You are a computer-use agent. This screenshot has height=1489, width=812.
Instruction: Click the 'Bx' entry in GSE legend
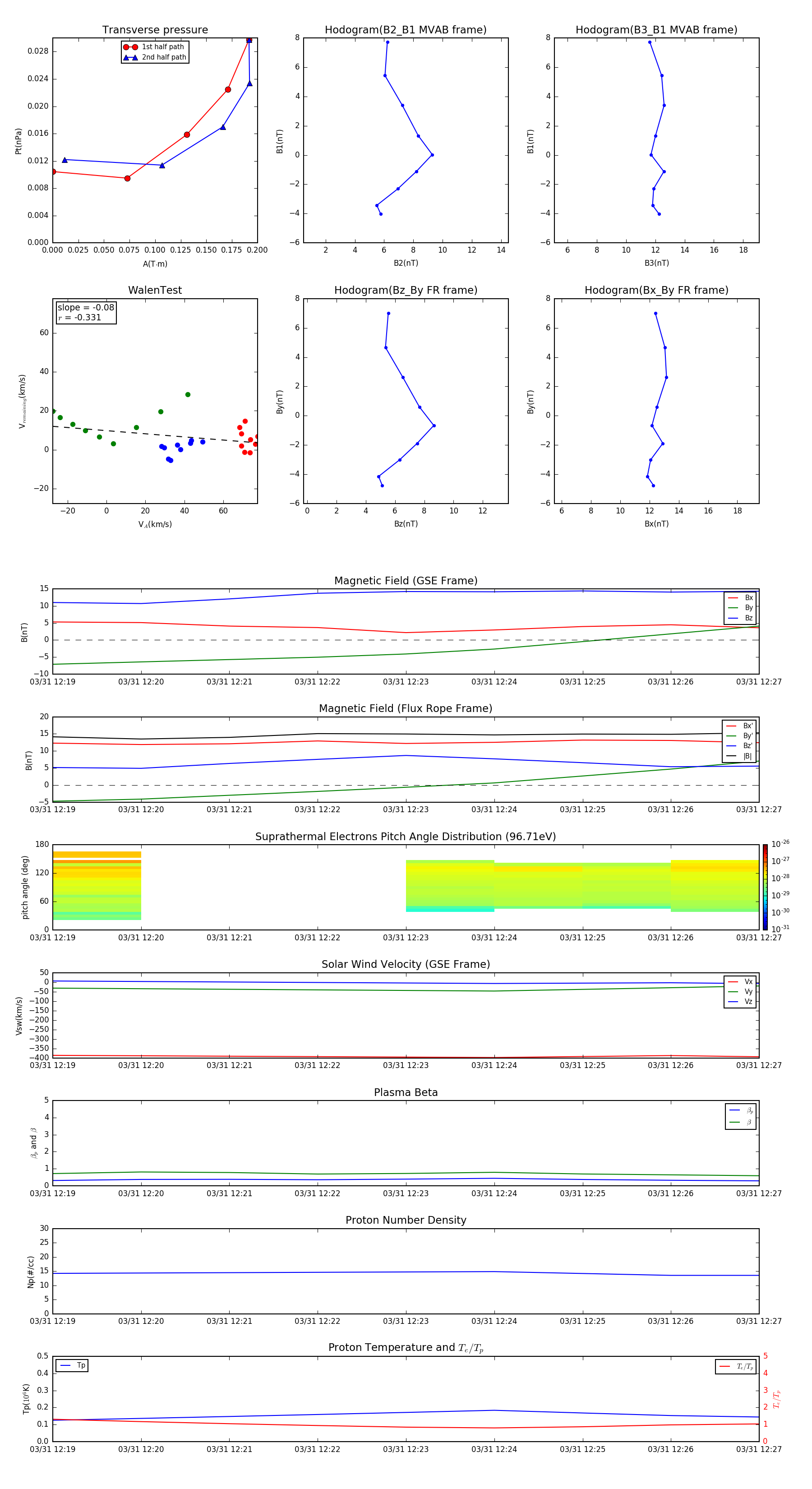point(740,598)
